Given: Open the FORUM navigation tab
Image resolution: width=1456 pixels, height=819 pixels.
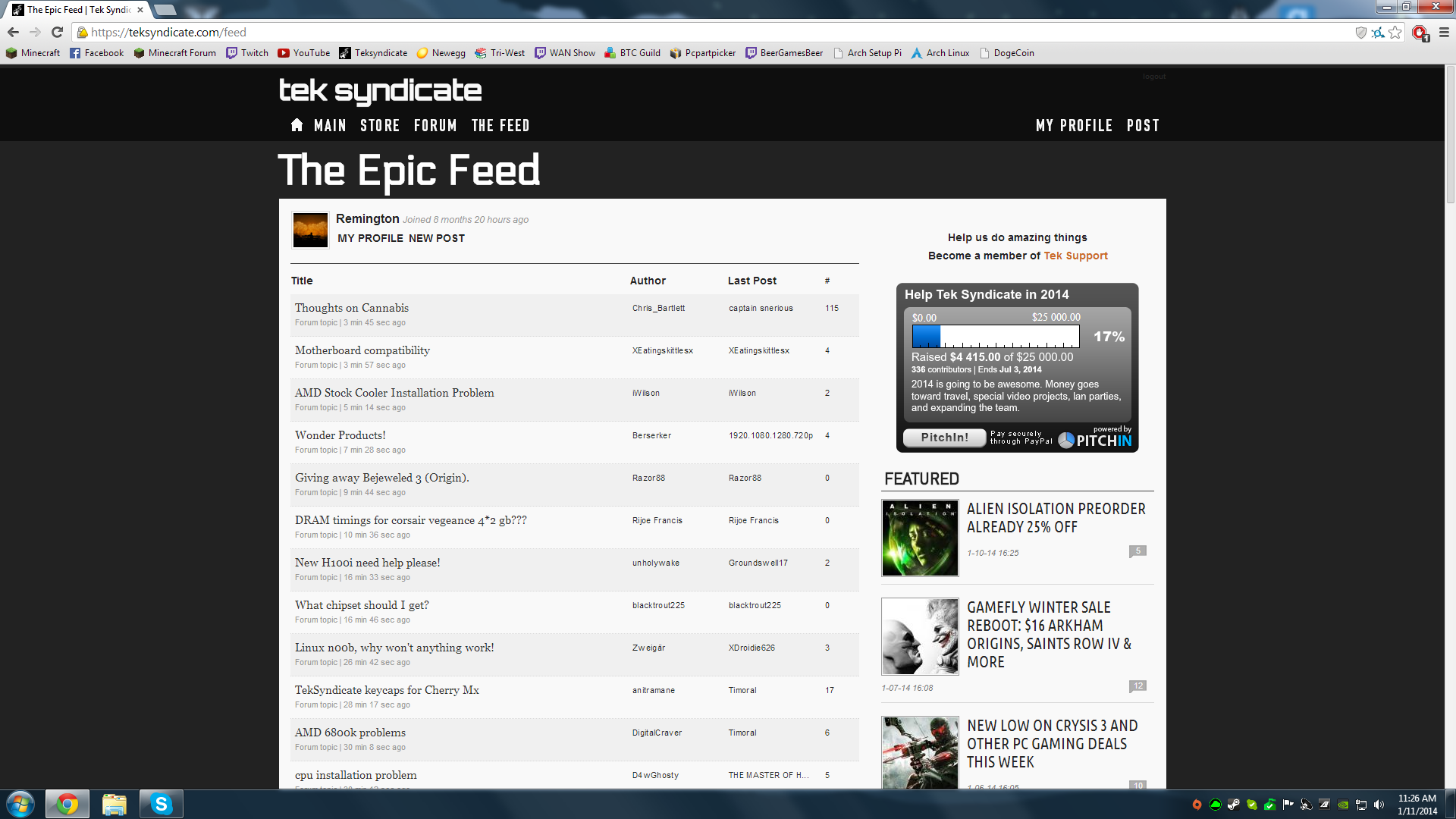Looking at the screenshot, I should pyautogui.click(x=435, y=125).
